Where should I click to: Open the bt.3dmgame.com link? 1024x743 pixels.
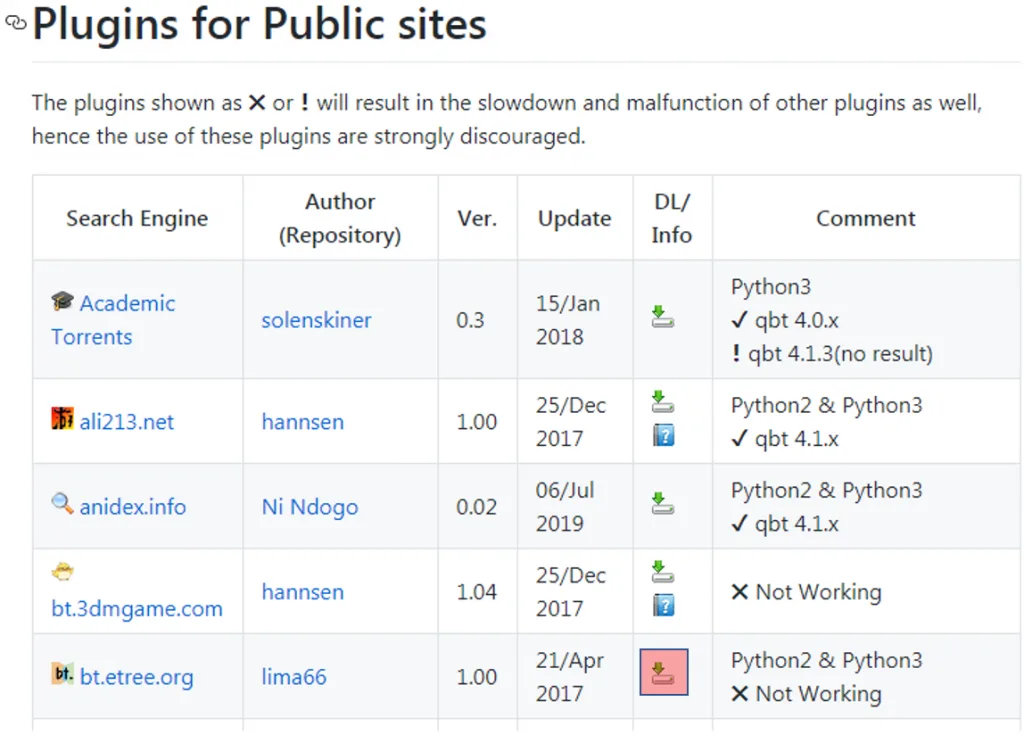pyautogui.click(x=136, y=609)
